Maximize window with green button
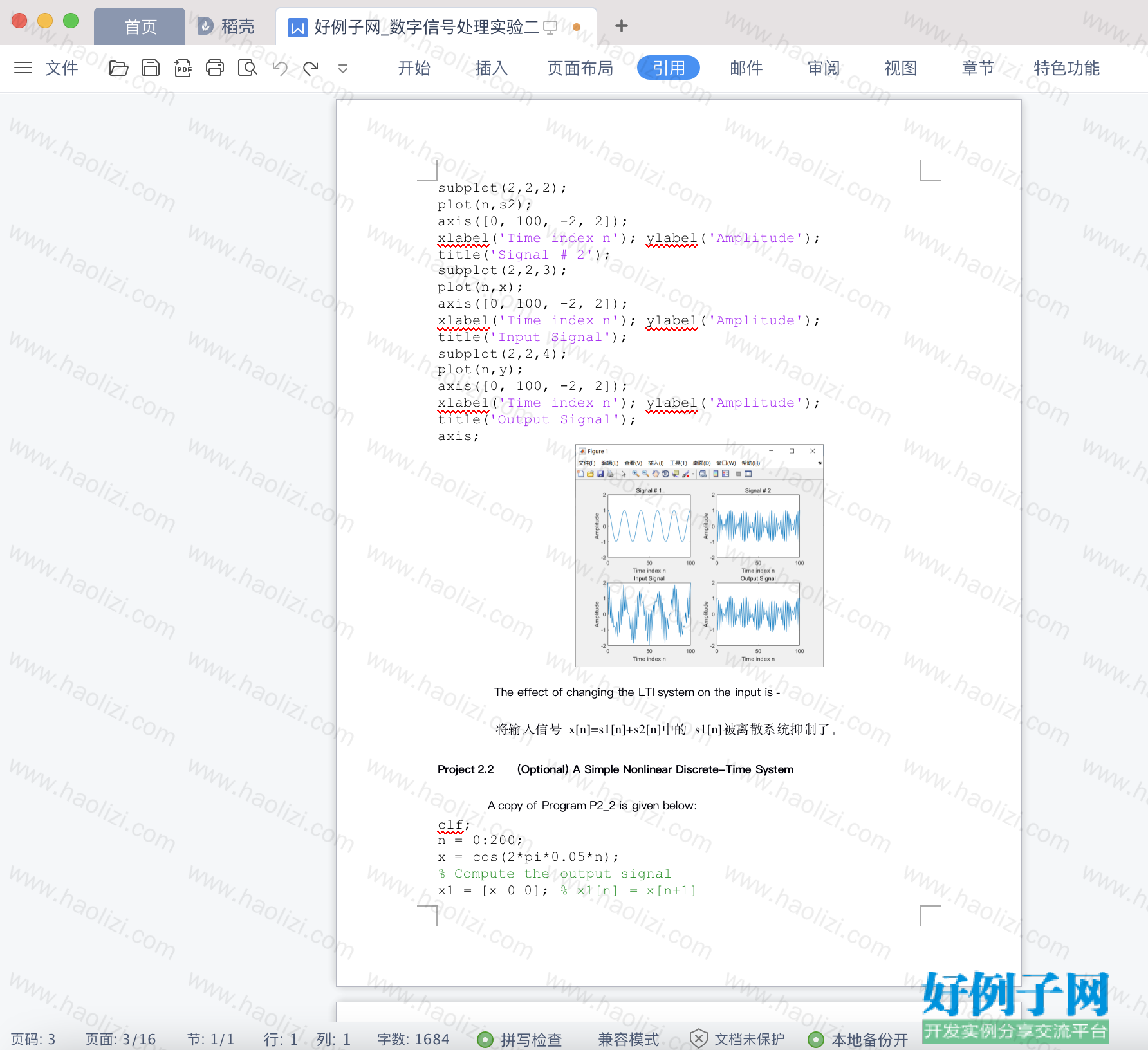 (71, 21)
